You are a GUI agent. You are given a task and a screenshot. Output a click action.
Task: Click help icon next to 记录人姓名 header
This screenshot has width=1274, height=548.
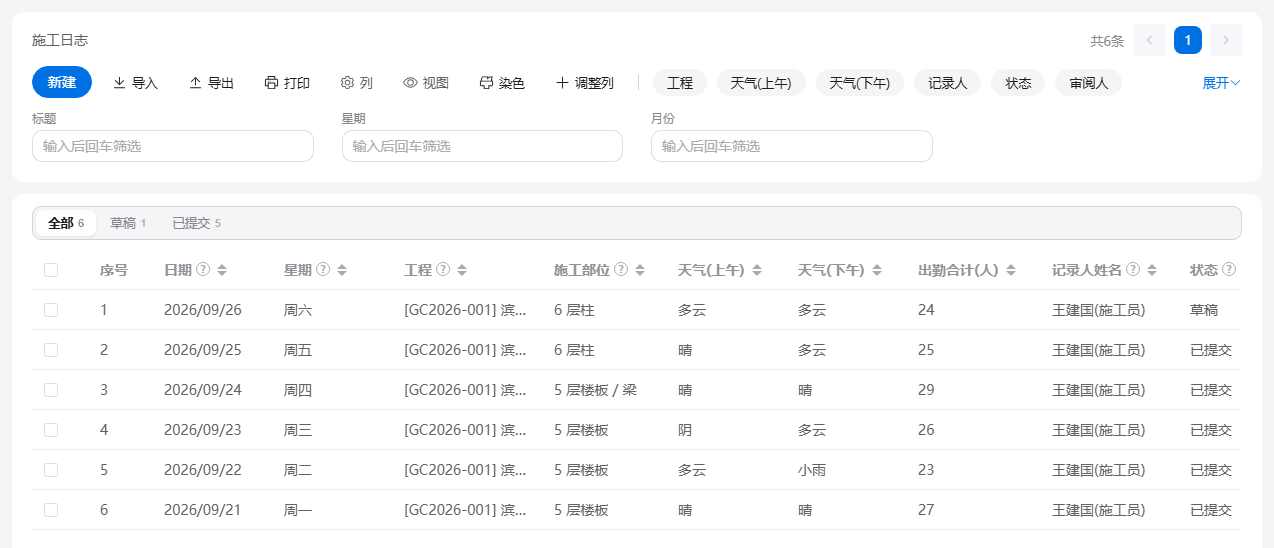(x=1132, y=270)
